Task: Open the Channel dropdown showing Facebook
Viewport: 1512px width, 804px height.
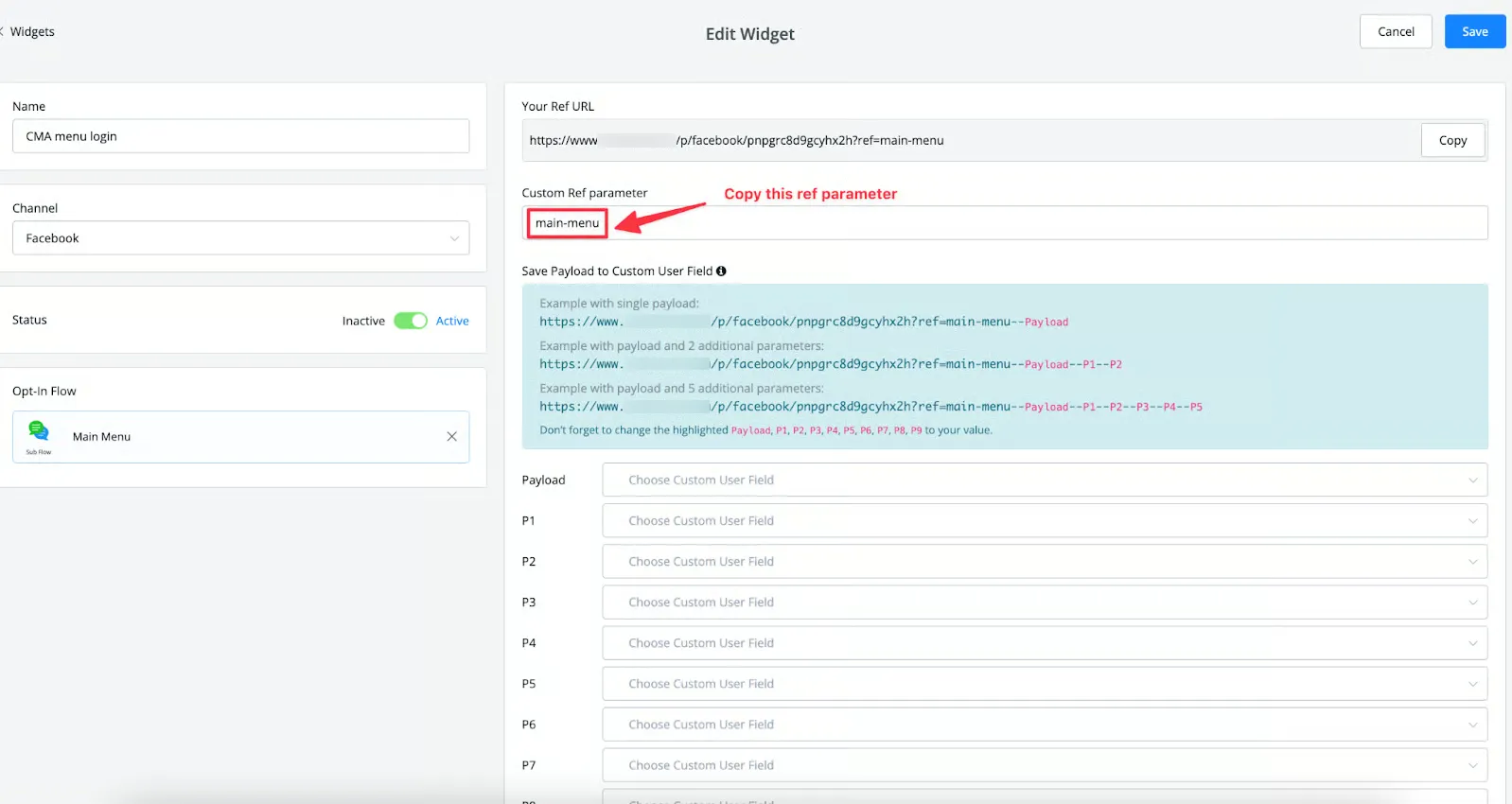Action: 240,238
